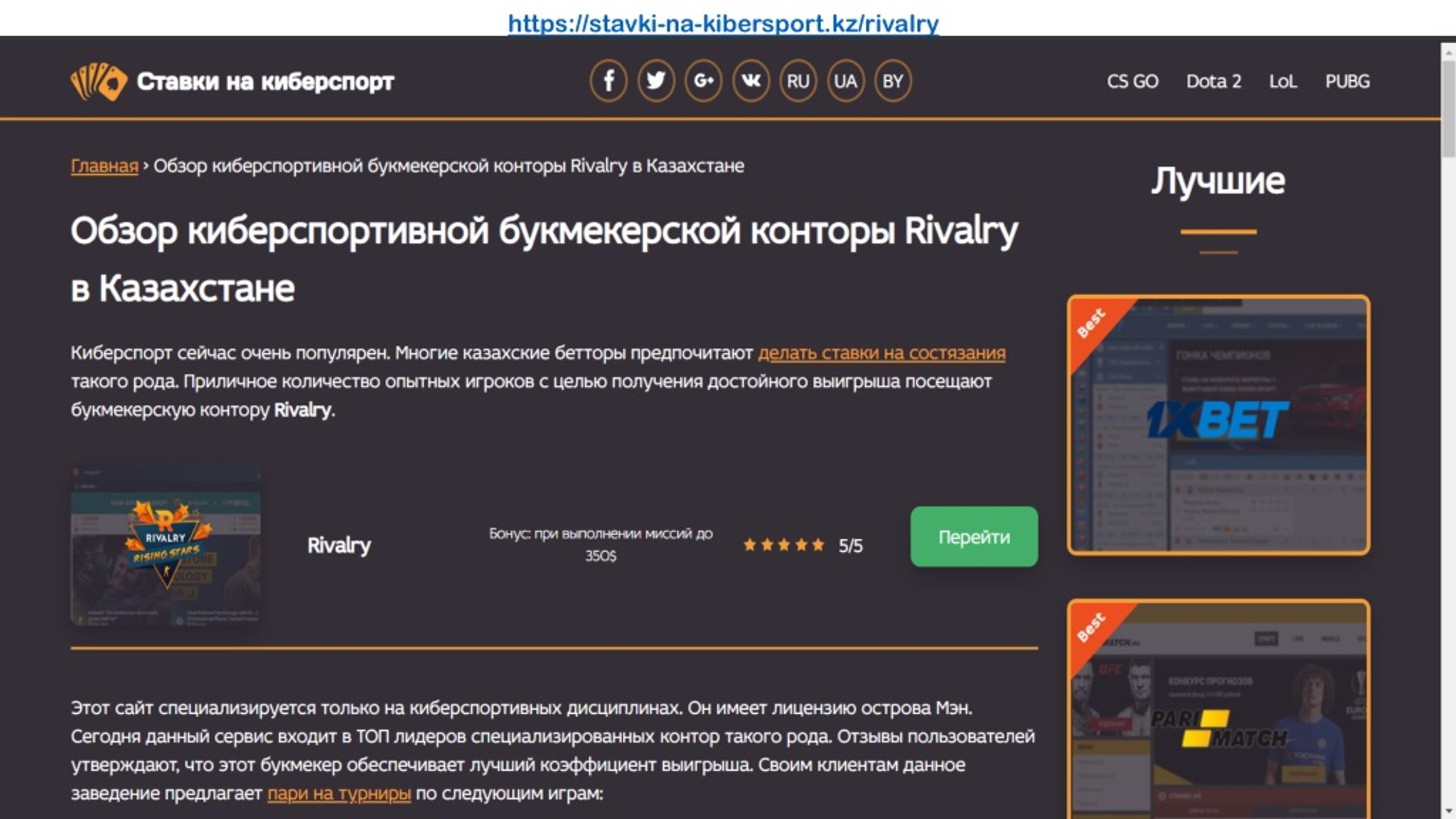Image resolution: width=1456 pixels, height=819 pixels.
Task: Click the Facebook social icon
Action: click(609, 81)
